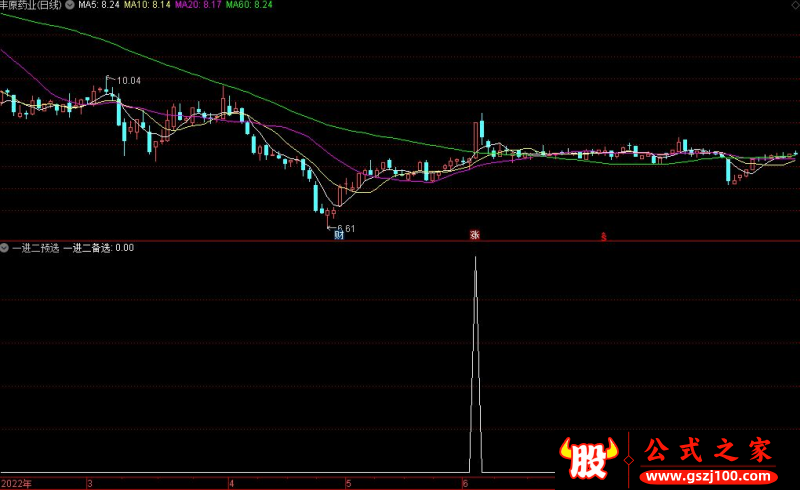This screenshot has width=800, height=490.
Task: Open the 涨 limit-up event marker
Action: (x=475, y=235)
